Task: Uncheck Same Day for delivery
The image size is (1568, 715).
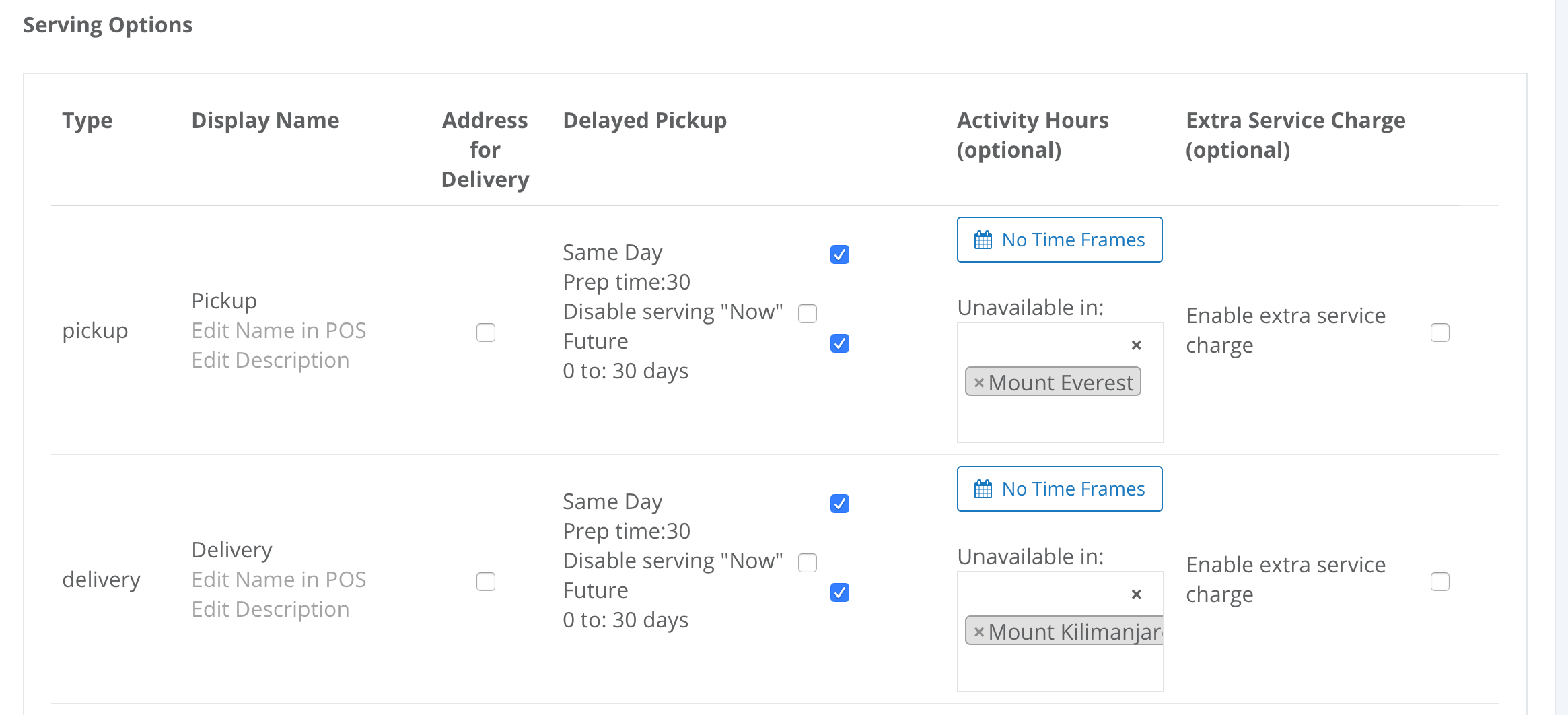Action: 840,504
